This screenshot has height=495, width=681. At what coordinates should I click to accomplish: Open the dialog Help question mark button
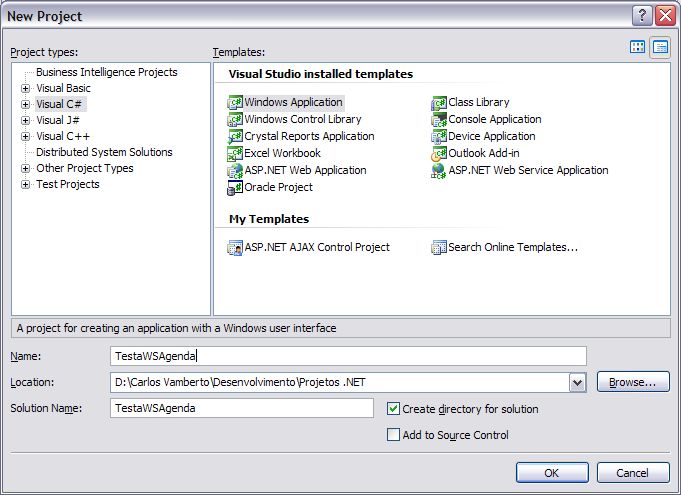pyautogui.click(x=642, y=16)
